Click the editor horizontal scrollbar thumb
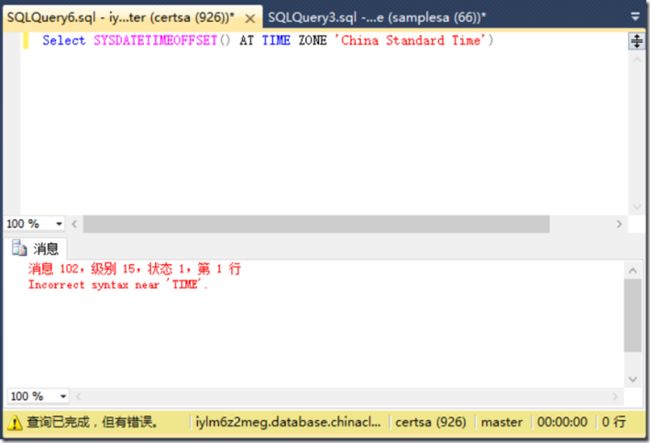Viewport: 650px width, 443px height. (316, 224)
